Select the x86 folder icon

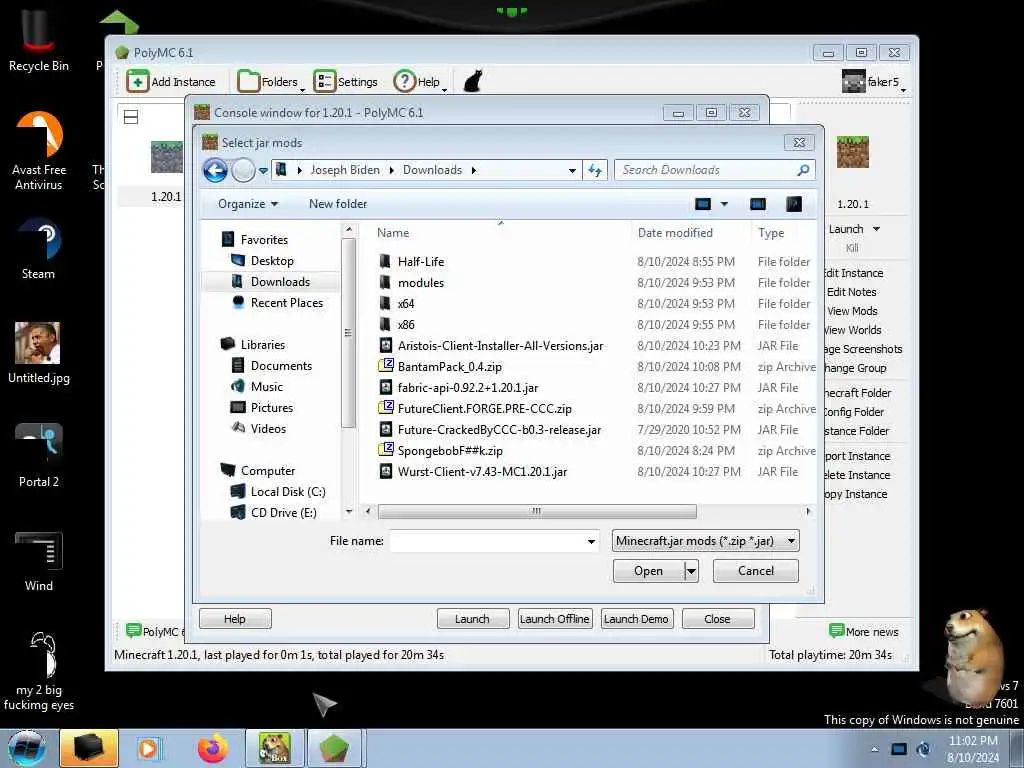(x=385, y=324)
